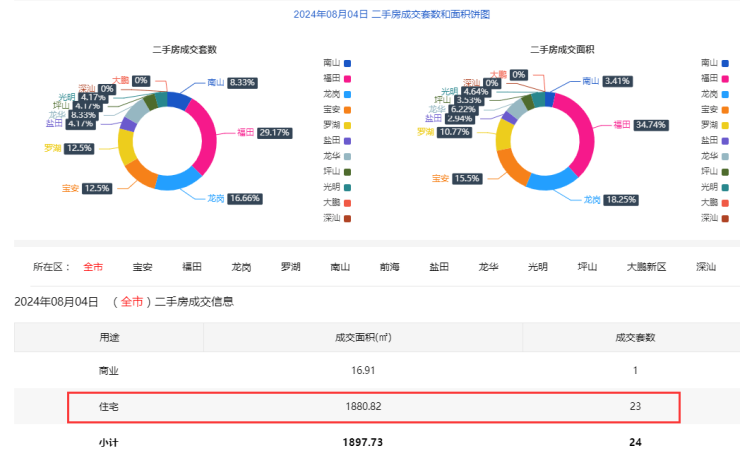Hide 大鹏 series in 成交套数 legend
The image size is (740, 458).
(340, 202)
